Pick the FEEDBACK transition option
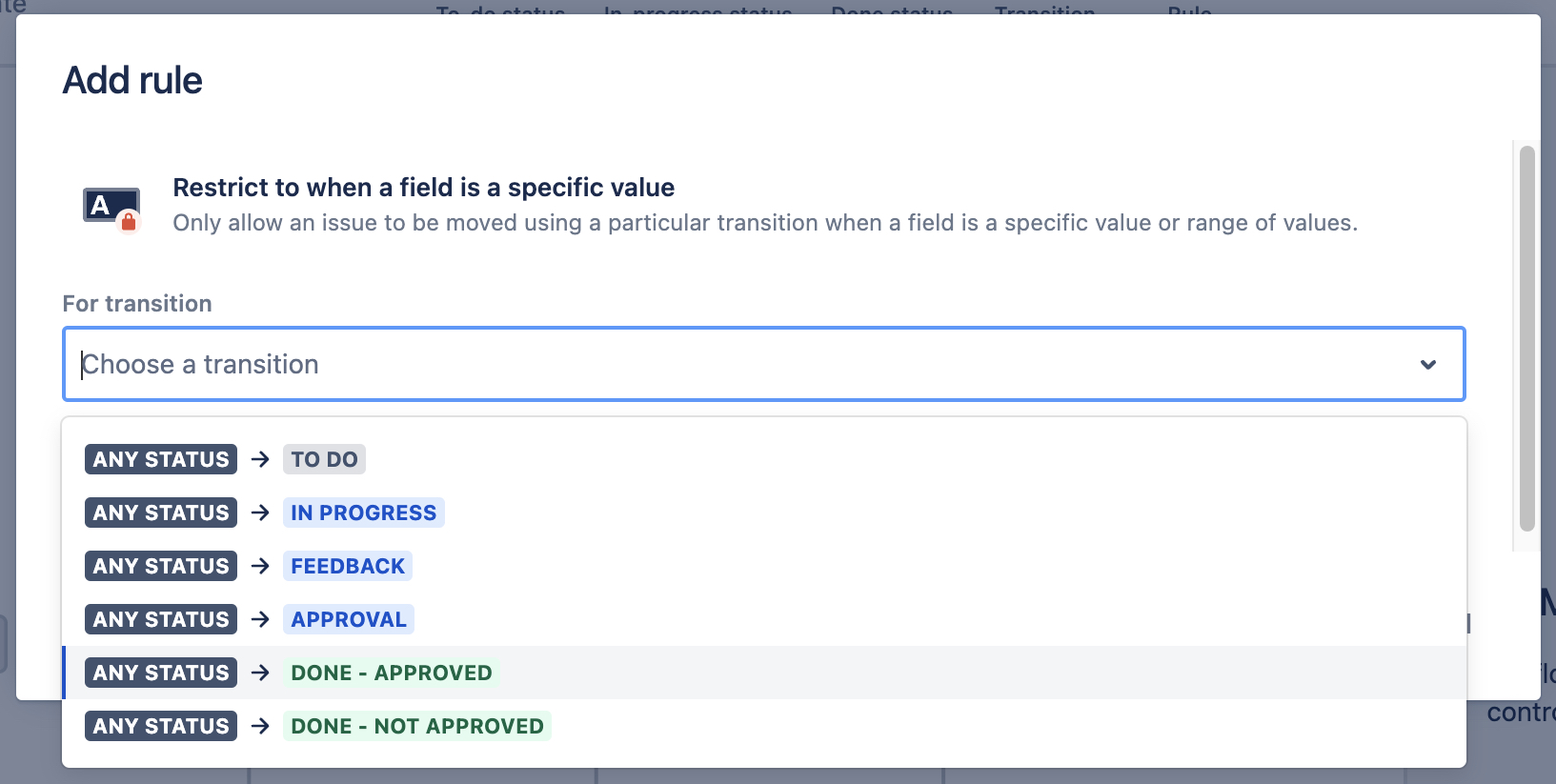Viewport: 1556px width, 784px height. coord(348,566)
